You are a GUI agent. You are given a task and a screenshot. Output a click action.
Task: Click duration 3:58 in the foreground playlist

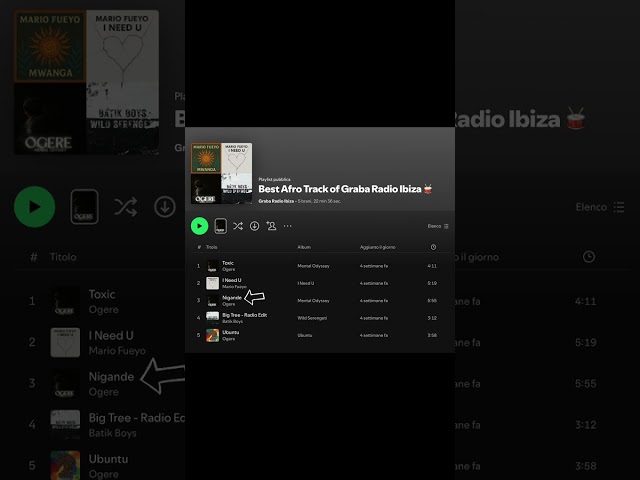[x=432, y=336]
